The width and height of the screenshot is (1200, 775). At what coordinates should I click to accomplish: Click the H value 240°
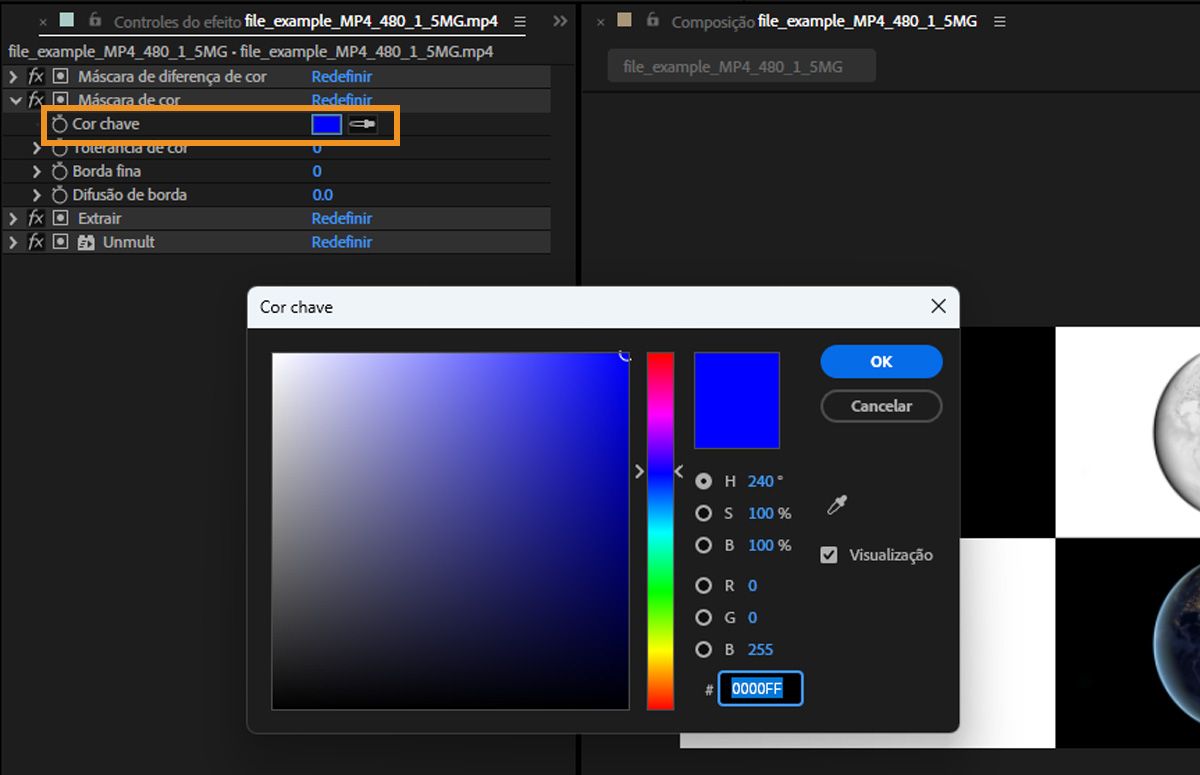763,481
